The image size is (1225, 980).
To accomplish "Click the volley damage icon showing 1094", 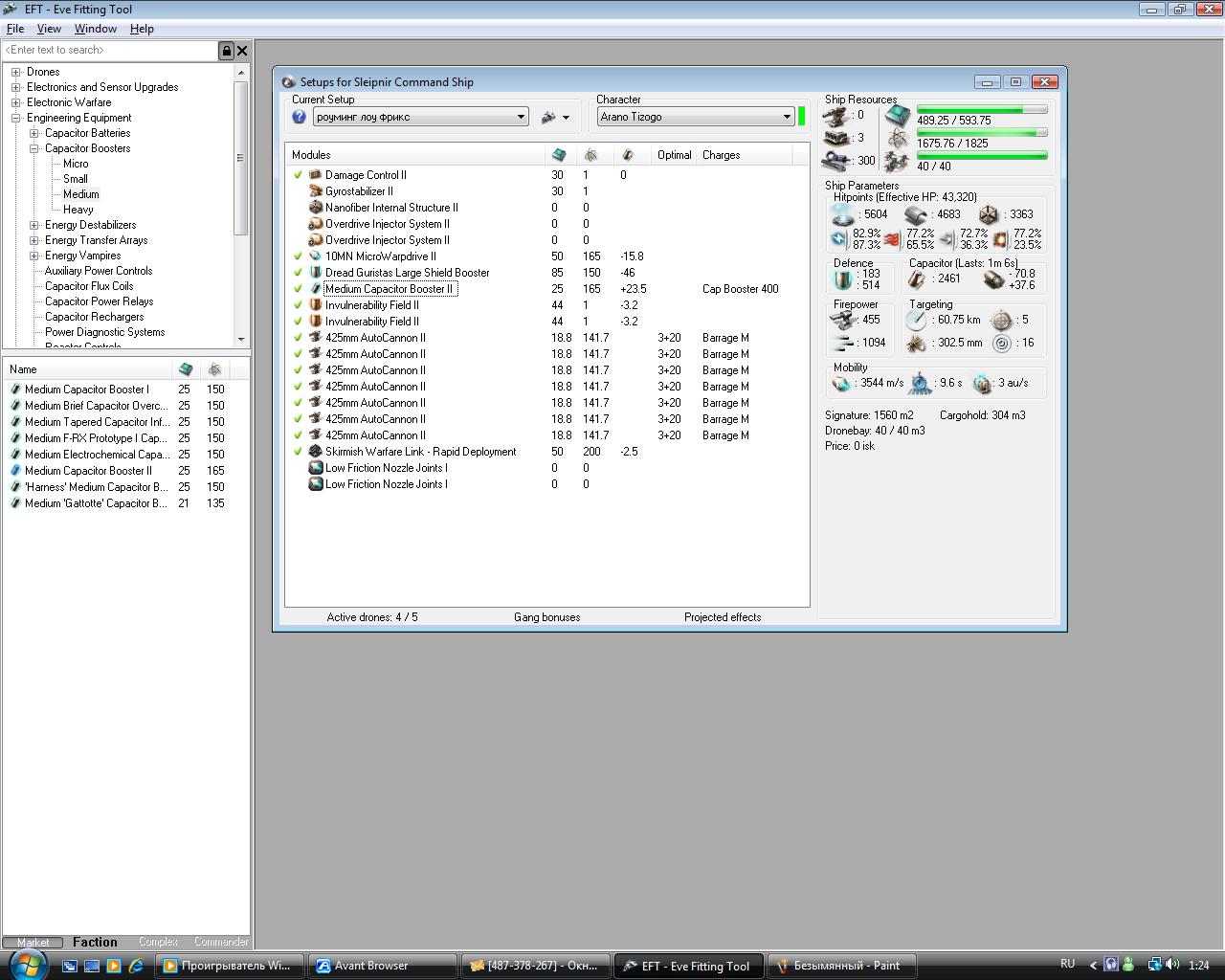I will pos(843,343).
